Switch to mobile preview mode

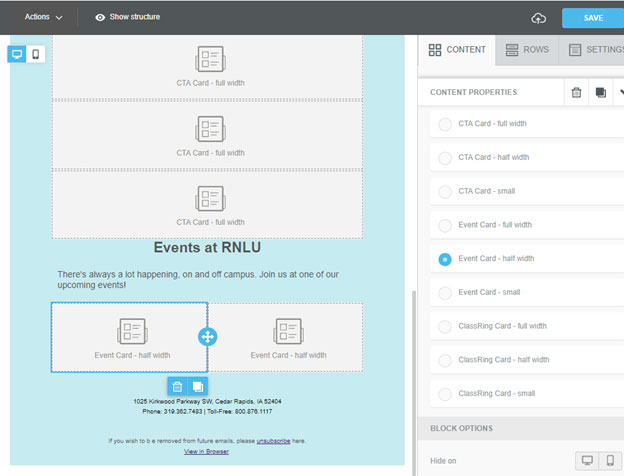click(x=36, y=54)
